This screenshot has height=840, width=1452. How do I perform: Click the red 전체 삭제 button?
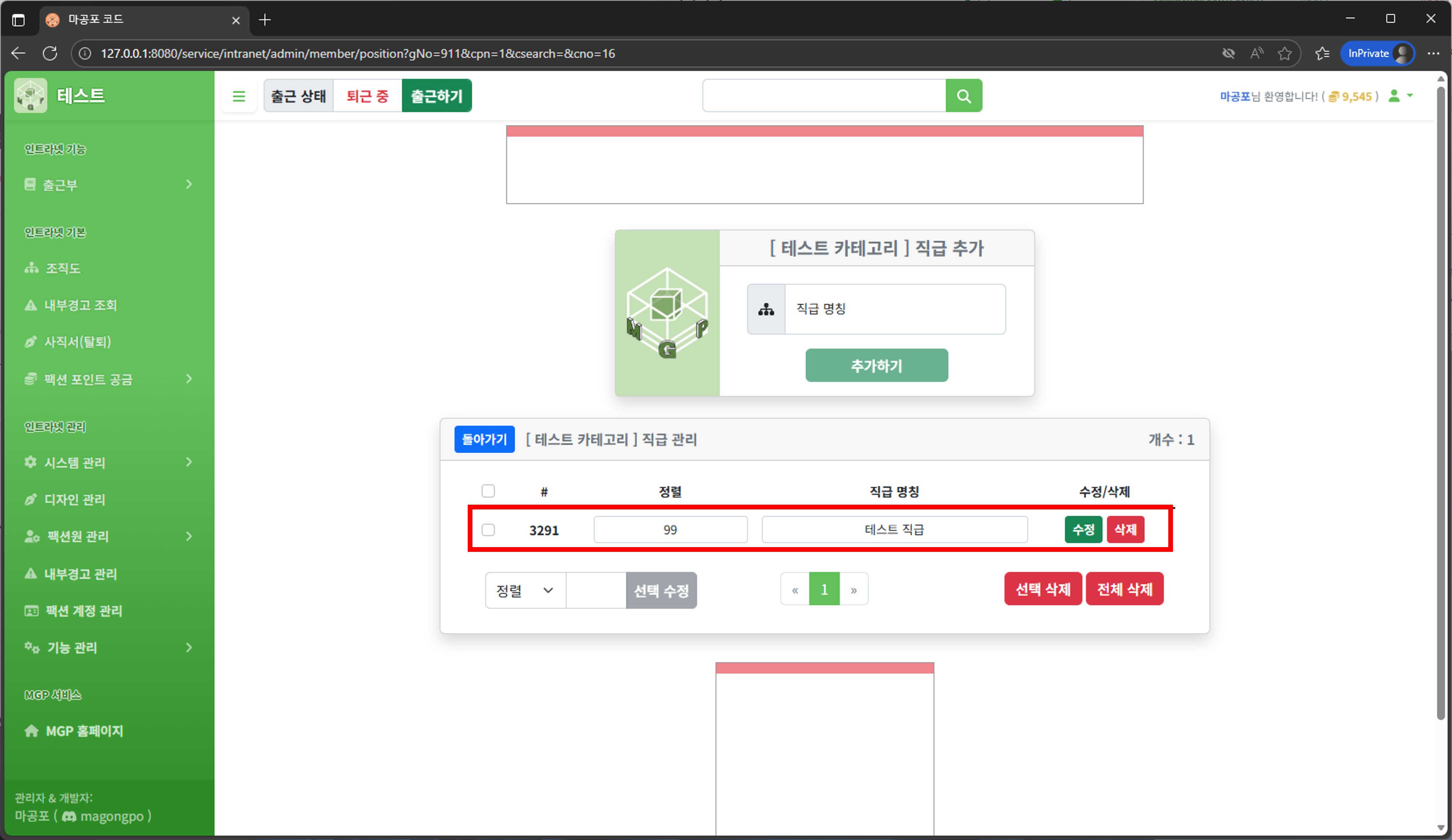1123,589
